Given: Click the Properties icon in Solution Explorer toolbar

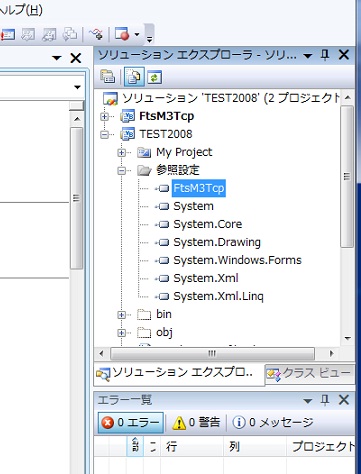Looking at the screenshot, I should point(108,77).
